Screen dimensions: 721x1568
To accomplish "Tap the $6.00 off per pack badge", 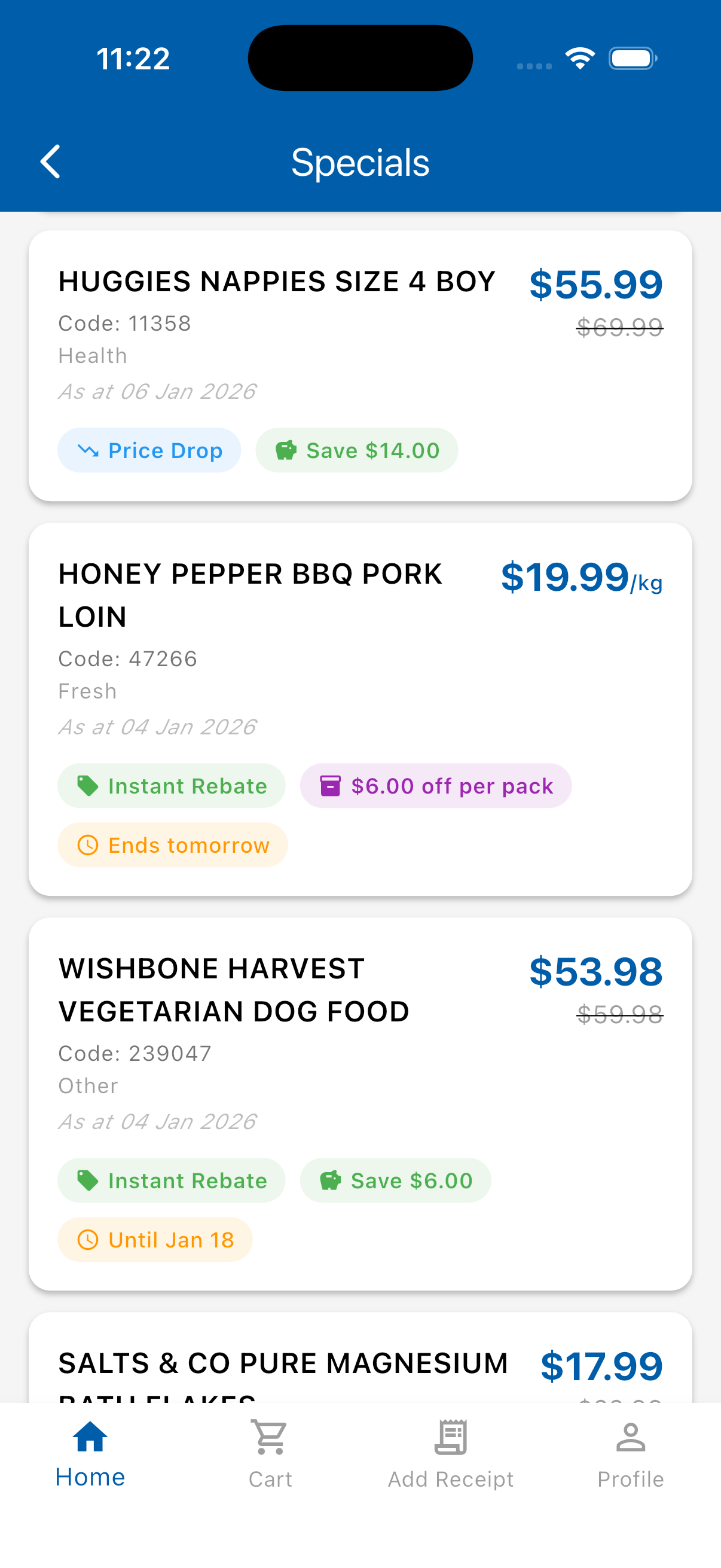I will click(x=436, y=786).
